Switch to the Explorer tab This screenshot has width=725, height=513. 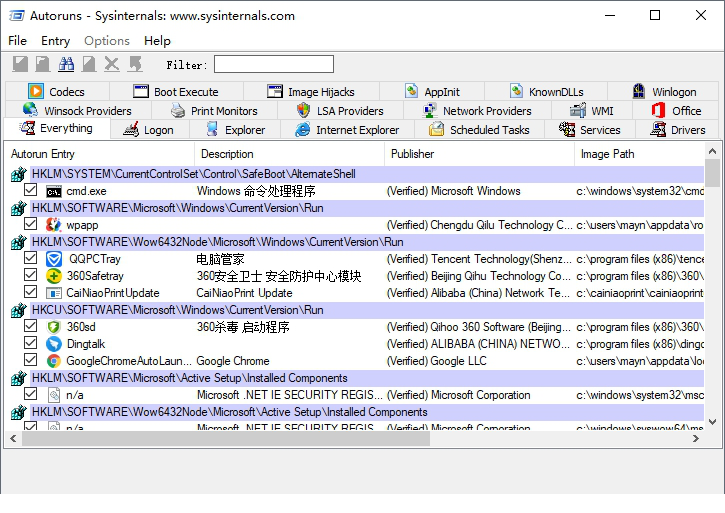[235, 130]
